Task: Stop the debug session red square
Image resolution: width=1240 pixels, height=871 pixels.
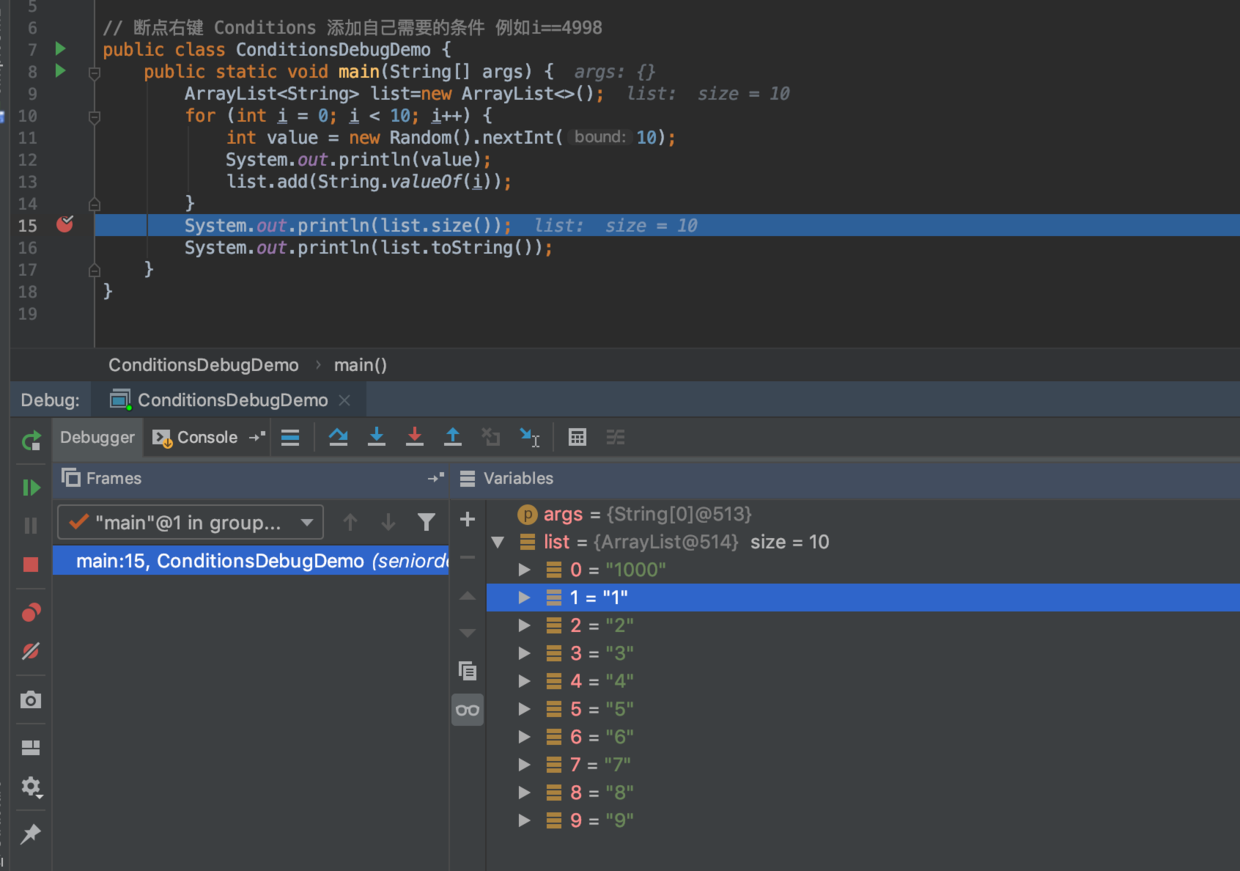Action: tap(31, 564)
